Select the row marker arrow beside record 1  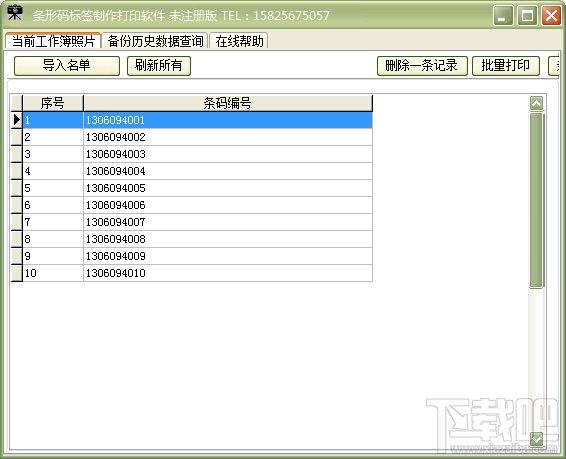(17, 120)
